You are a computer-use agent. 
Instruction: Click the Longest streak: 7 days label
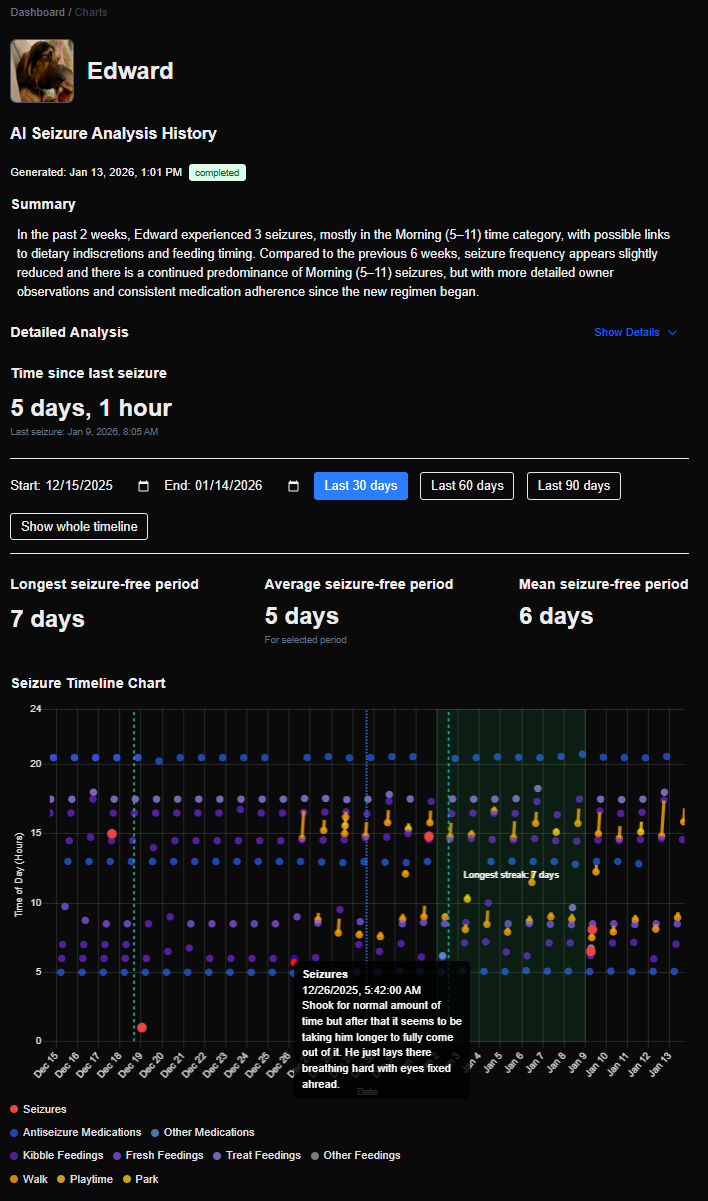pos(511,875)
